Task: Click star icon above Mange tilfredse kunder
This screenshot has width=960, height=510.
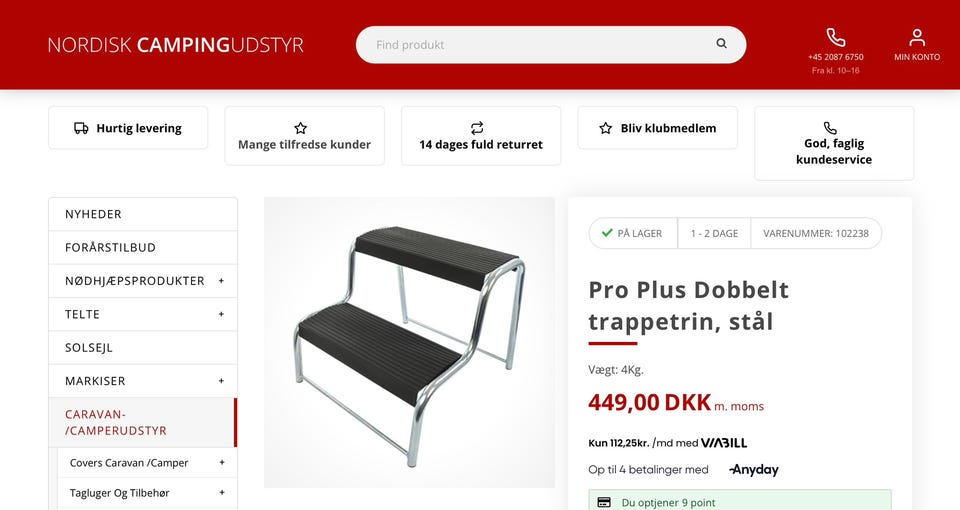Action: [x=300, y=128]
